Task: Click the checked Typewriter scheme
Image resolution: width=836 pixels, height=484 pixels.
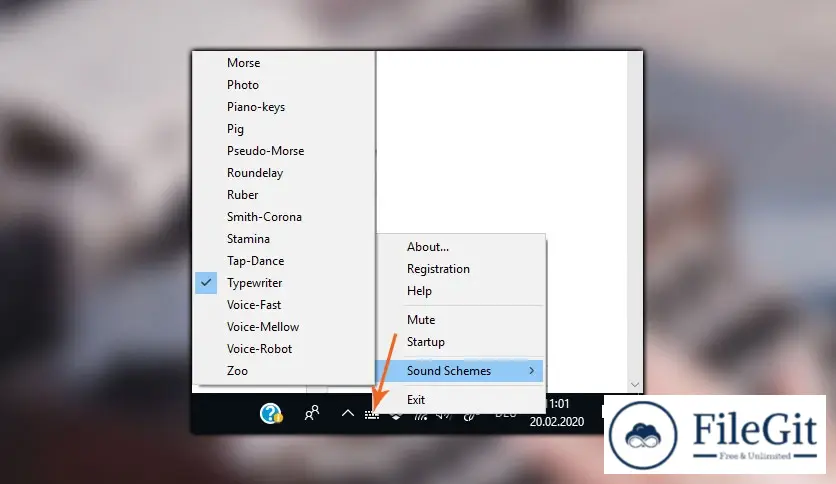Action: (x=284, y=283)
